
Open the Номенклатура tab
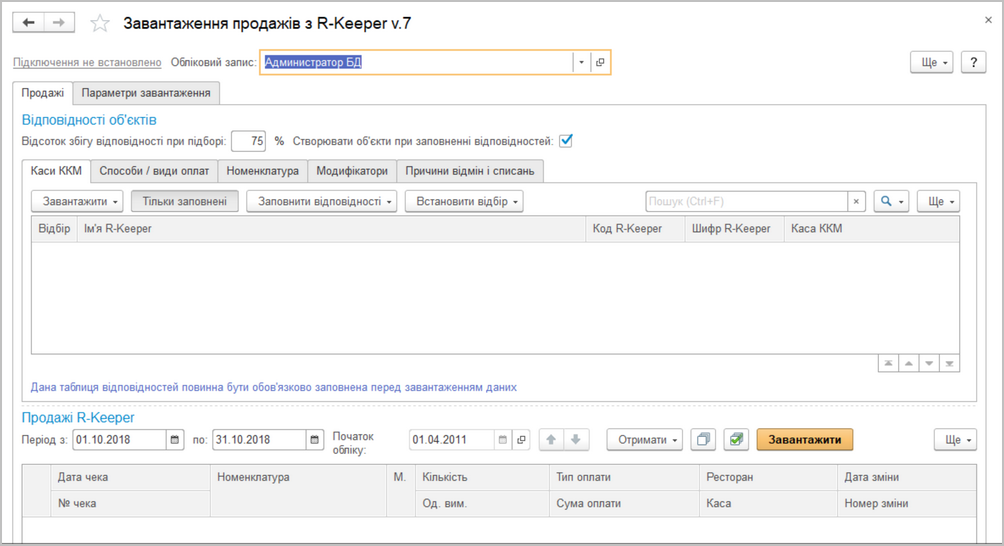pos(262,171)
